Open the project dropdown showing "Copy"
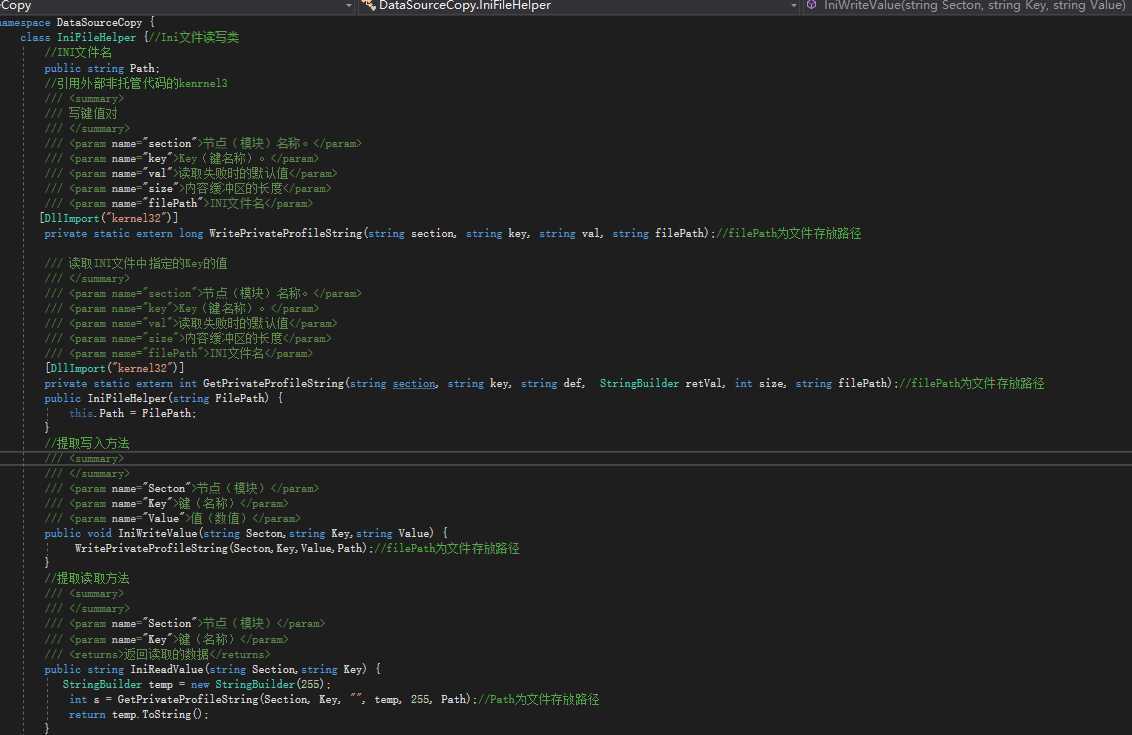 pyautogui.click(x=177, y=6)
